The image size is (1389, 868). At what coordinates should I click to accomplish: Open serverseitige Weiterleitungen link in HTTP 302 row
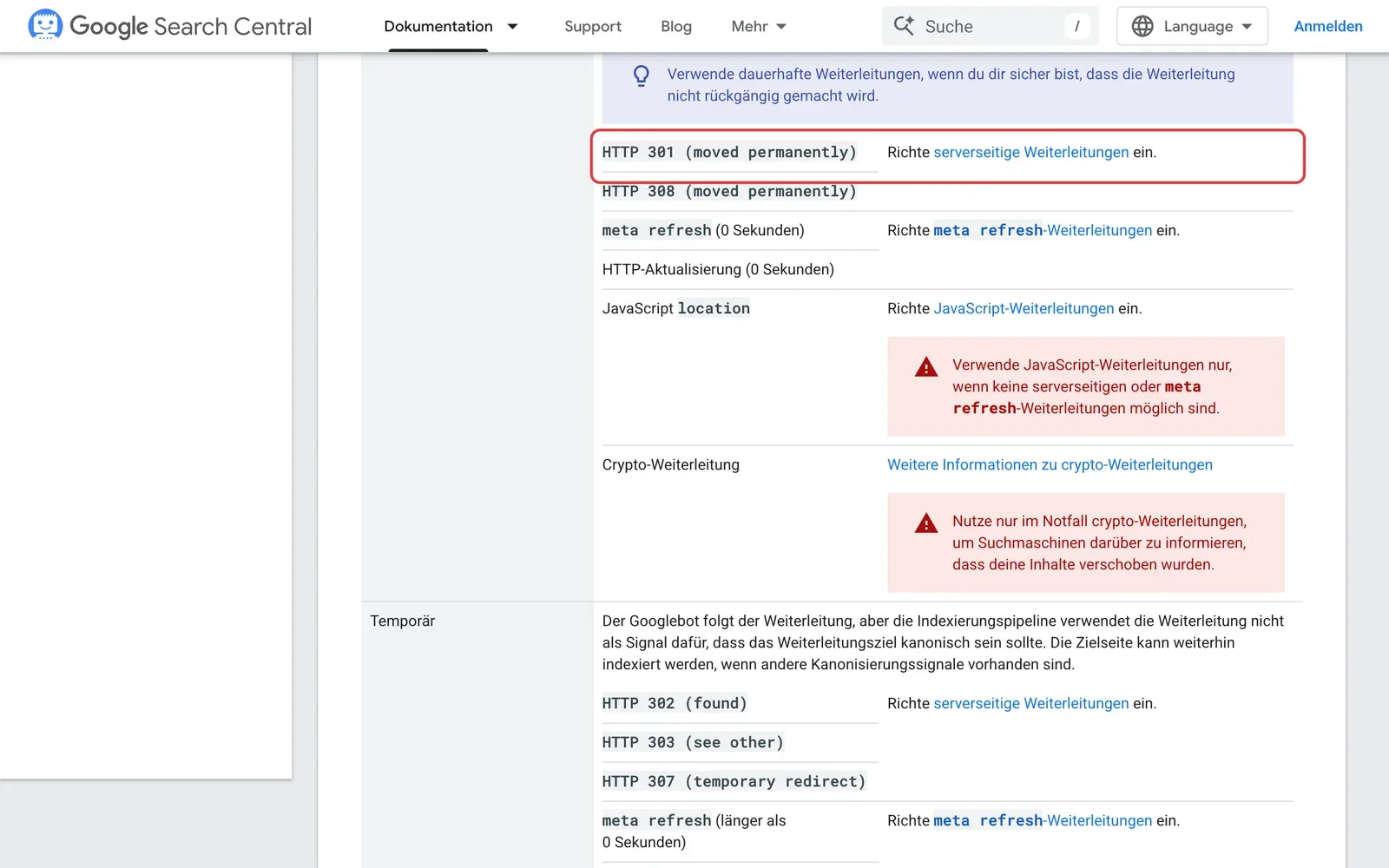[1031, 703]
